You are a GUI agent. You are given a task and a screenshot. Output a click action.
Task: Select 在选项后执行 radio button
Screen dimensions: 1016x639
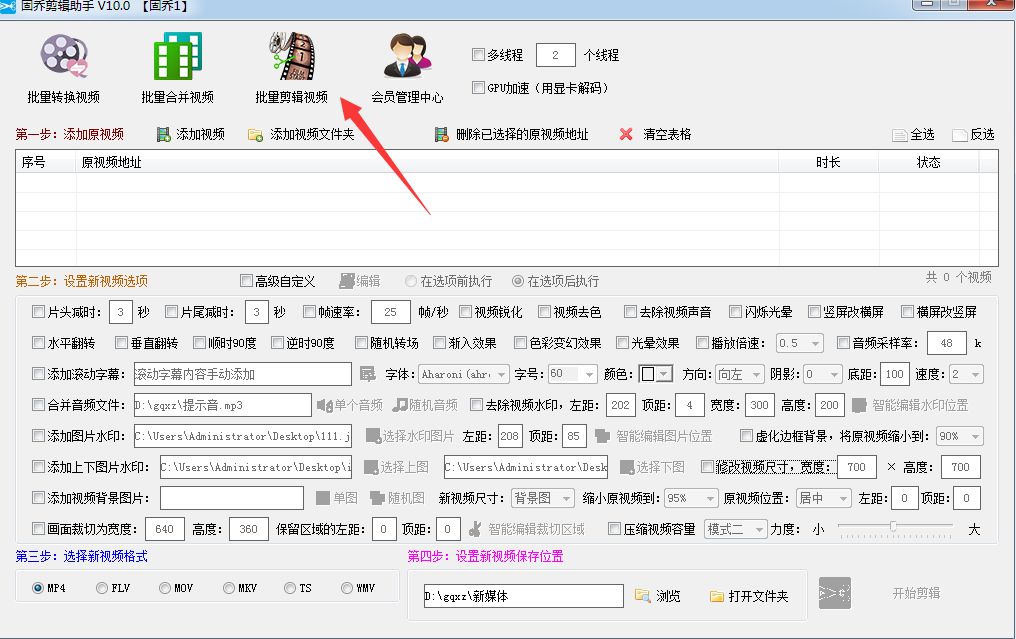tap(518, 281)
